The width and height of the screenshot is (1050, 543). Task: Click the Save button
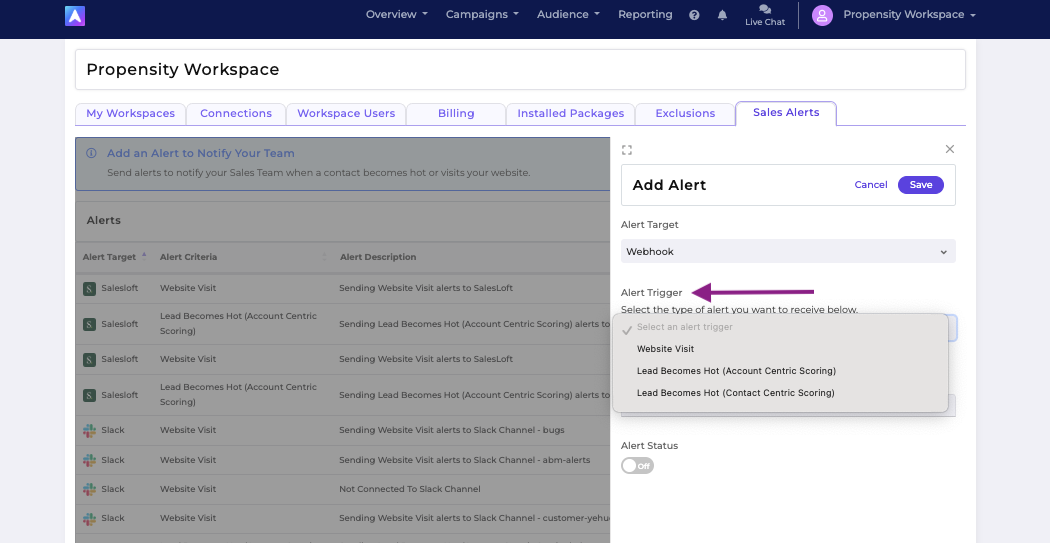pyautogui.click(x=921, y=185)
